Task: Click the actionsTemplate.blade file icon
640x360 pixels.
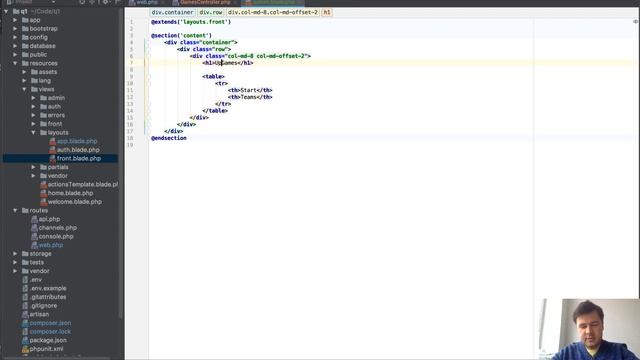Action: pyautogui.click(x=43, y=184)
